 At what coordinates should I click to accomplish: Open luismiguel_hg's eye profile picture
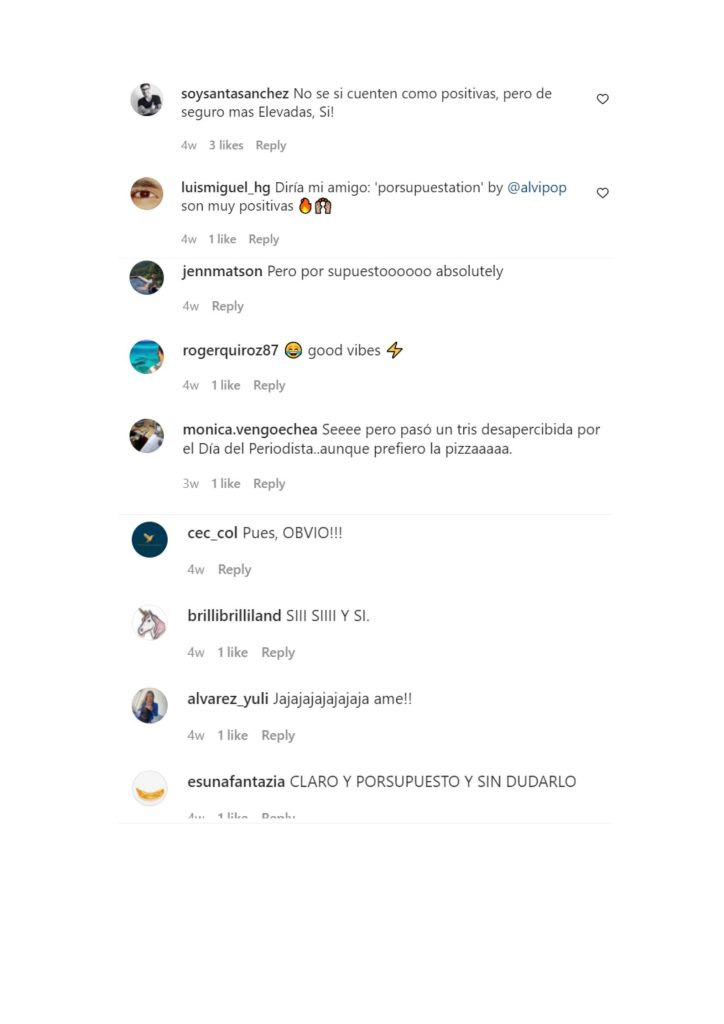147,193
